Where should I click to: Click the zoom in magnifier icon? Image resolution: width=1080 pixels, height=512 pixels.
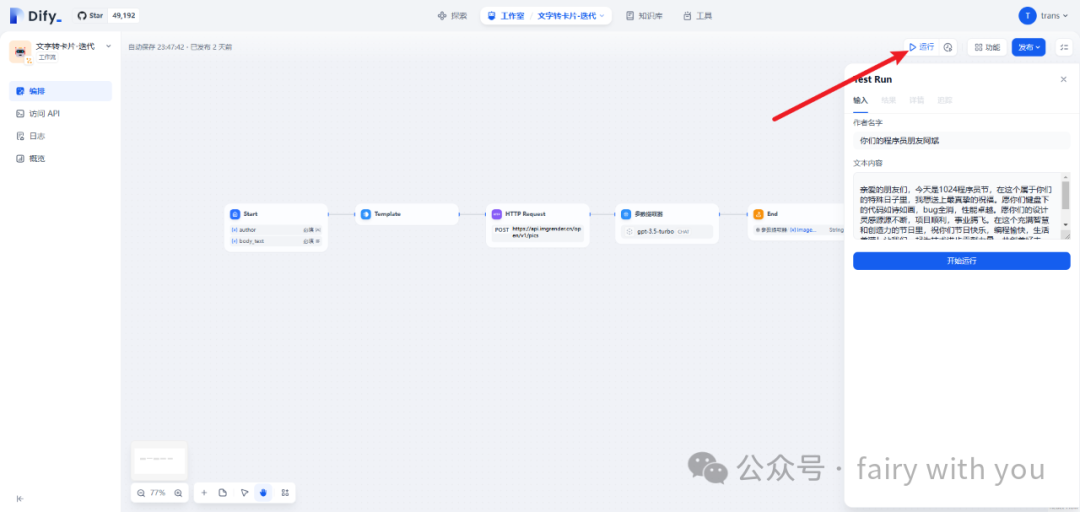pos(178,493)
